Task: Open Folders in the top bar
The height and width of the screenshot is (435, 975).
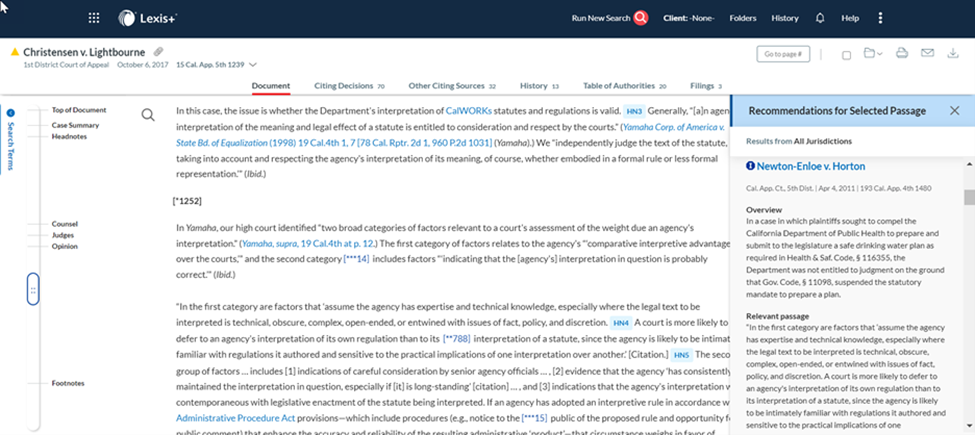Action: 742,18
